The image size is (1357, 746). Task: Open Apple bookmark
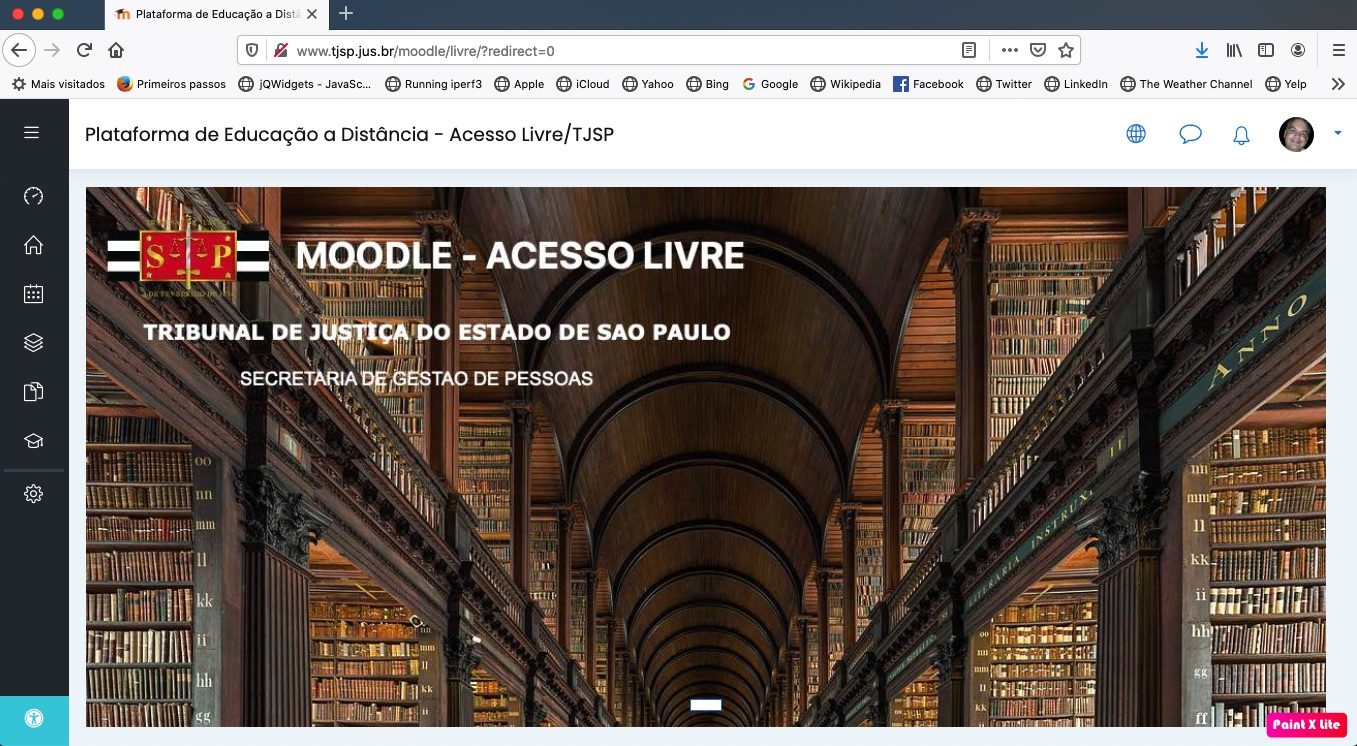pyautogui.click(x=519, y=84)
